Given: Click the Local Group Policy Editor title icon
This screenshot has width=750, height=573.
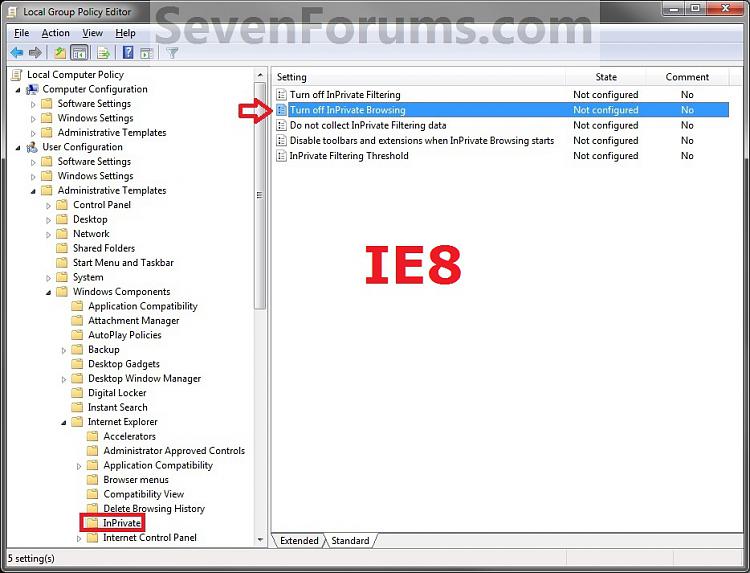Looking at the screenshot, I should 12,12.
